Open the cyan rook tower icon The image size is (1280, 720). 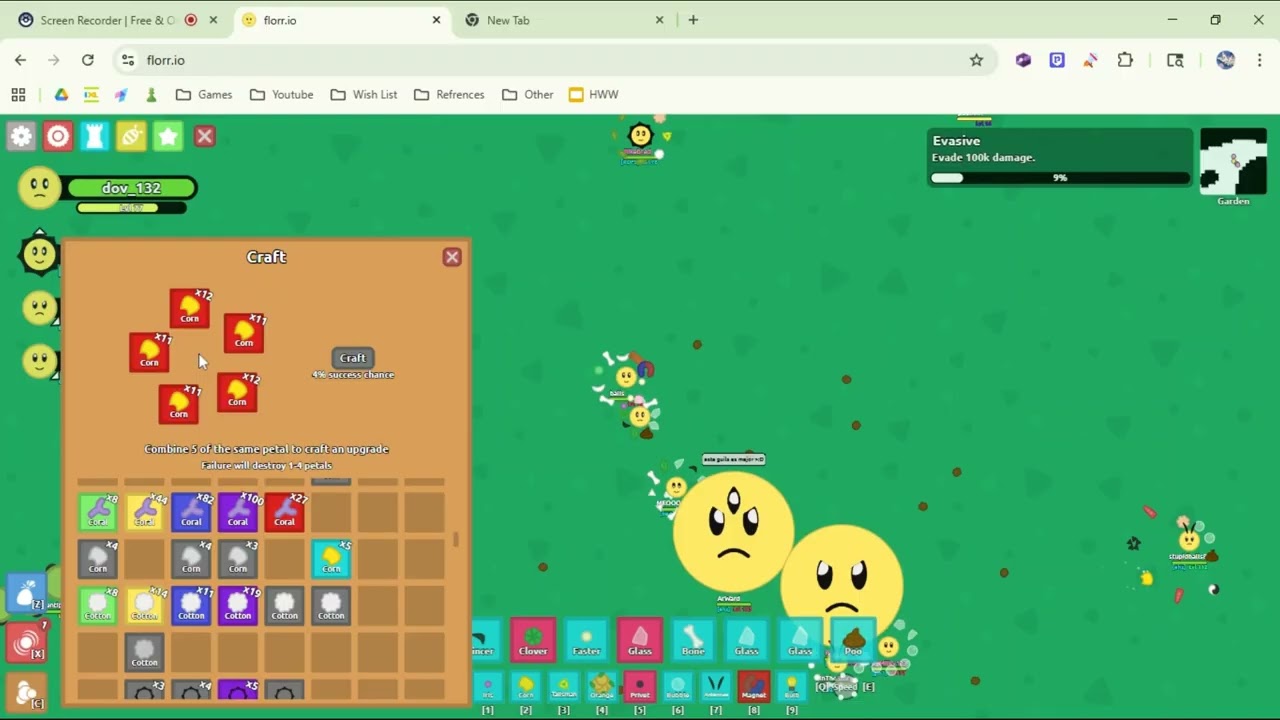[x=95, y=136]
